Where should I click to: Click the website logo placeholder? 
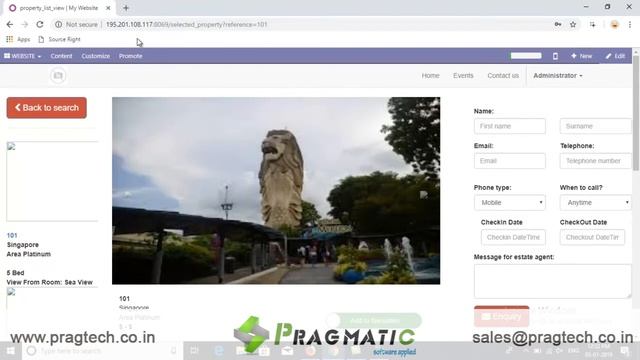(58, 76)
